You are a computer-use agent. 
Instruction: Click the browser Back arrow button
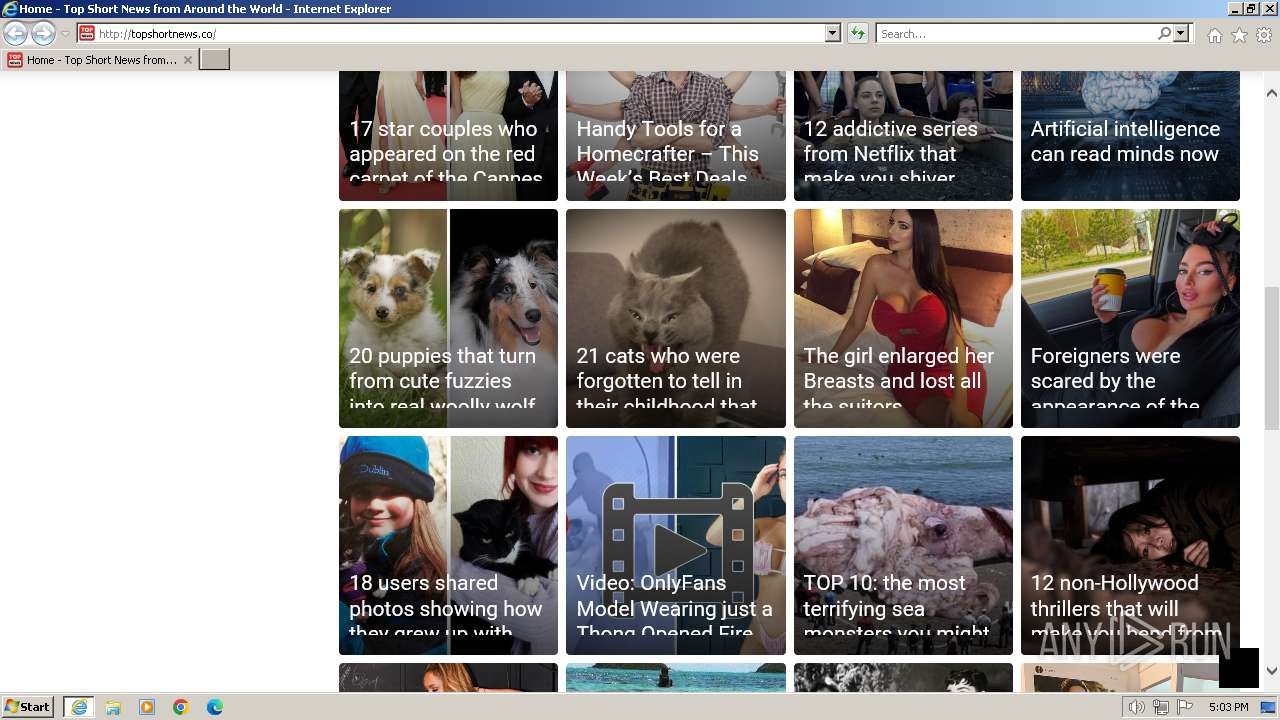(15, 34)
